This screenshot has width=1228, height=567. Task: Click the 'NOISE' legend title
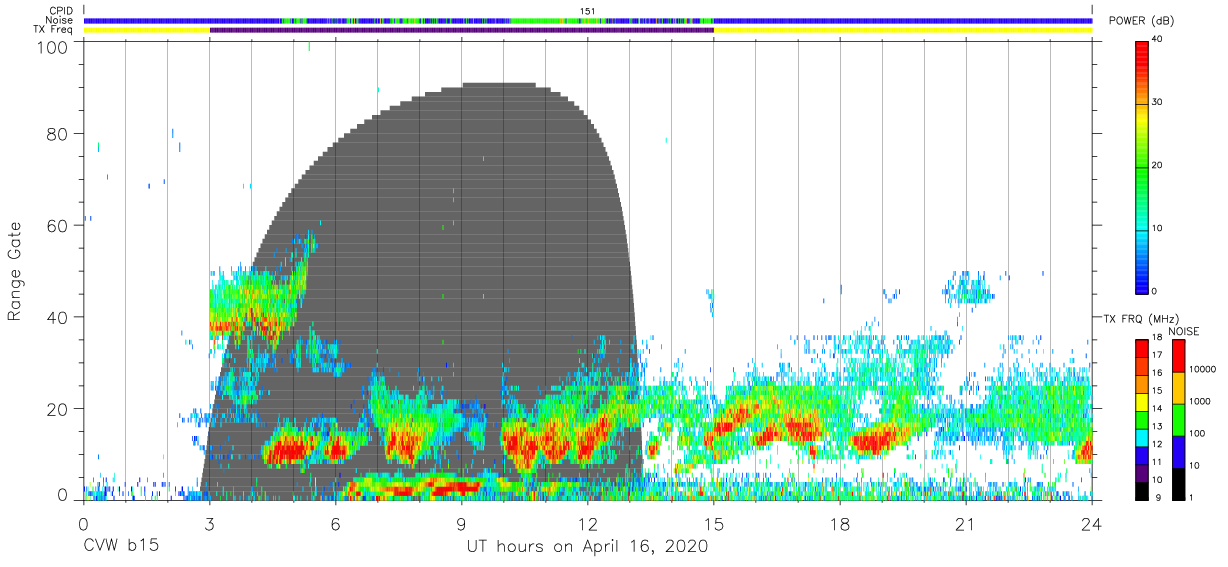point(1184,331)
